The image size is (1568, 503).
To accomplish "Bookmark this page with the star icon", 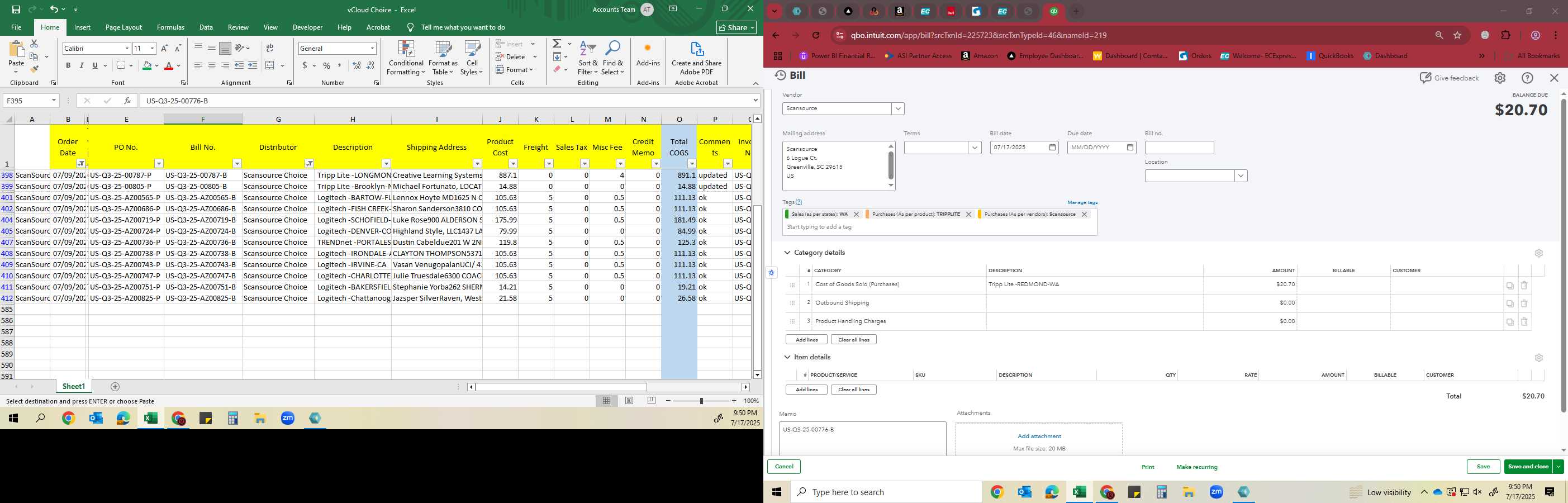I will (x=1458, y=35).
